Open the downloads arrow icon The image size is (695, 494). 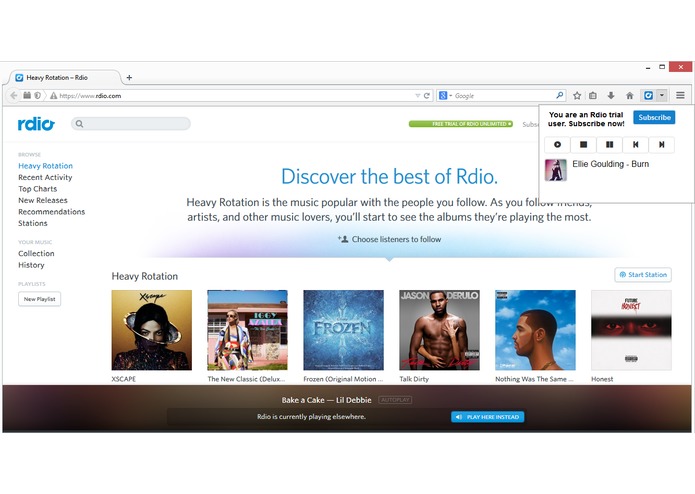click(611, 95)
